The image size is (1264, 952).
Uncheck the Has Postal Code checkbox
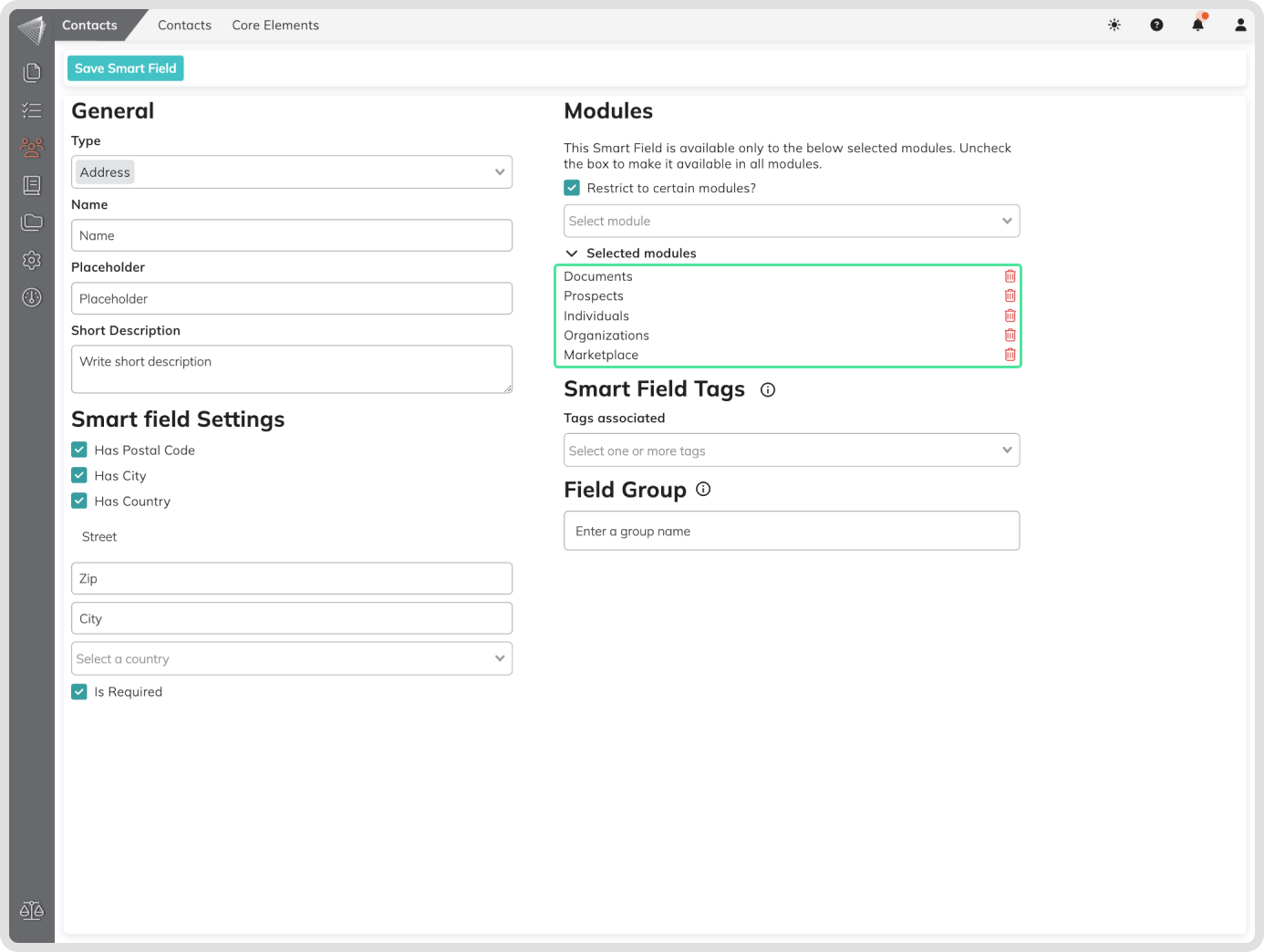tap(79, 450)
